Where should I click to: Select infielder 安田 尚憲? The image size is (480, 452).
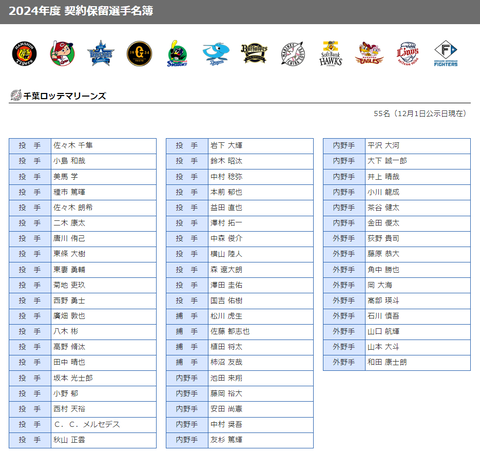click(227, 409)
